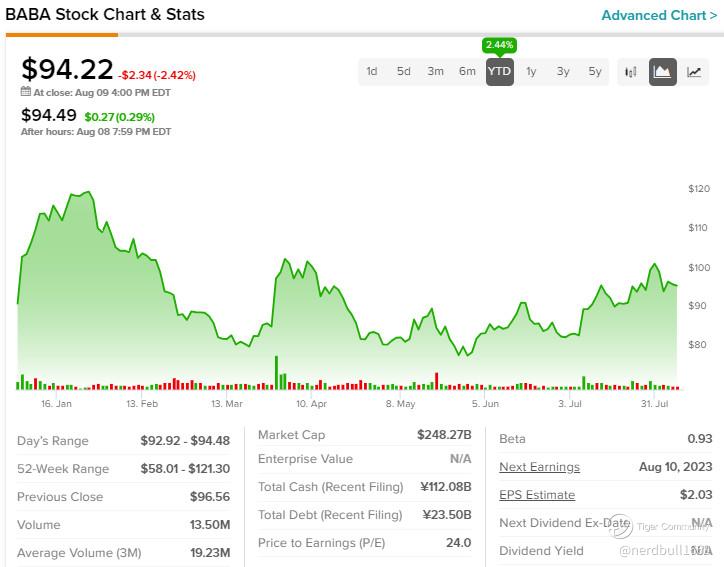Click the Price to Earnings value 24.0
The image size is (724, 567).
tap(459, 543)
